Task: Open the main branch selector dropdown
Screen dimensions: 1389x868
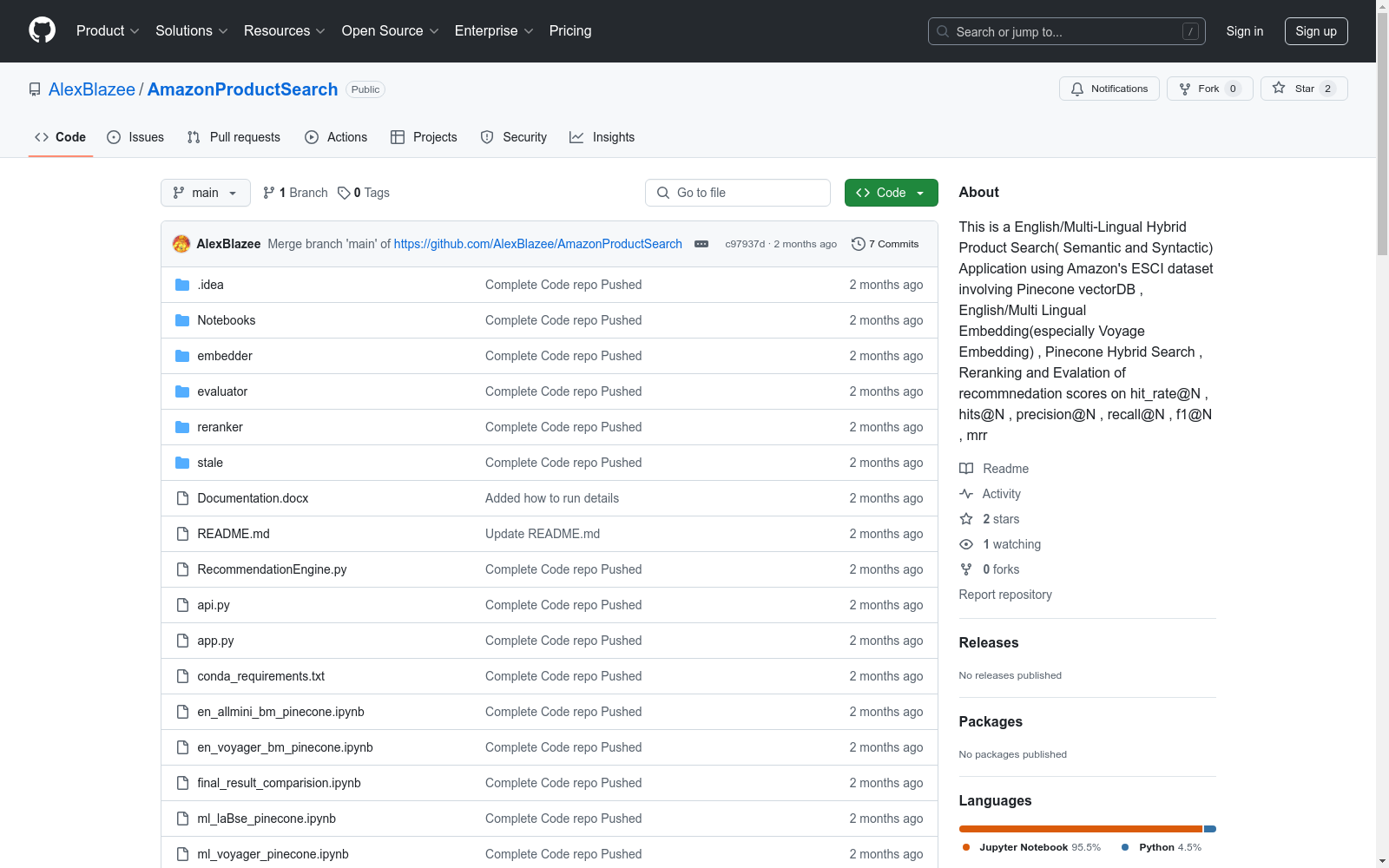Action: tap(206, 193)
